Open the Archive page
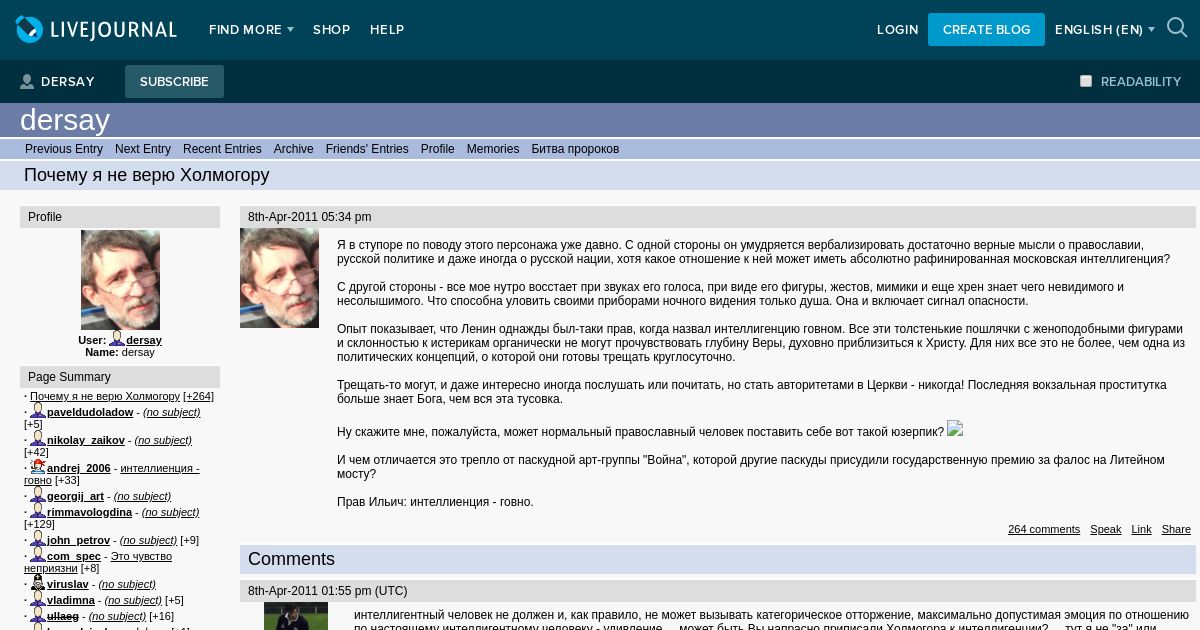The image size is (1200, 630). click(294, 149)
